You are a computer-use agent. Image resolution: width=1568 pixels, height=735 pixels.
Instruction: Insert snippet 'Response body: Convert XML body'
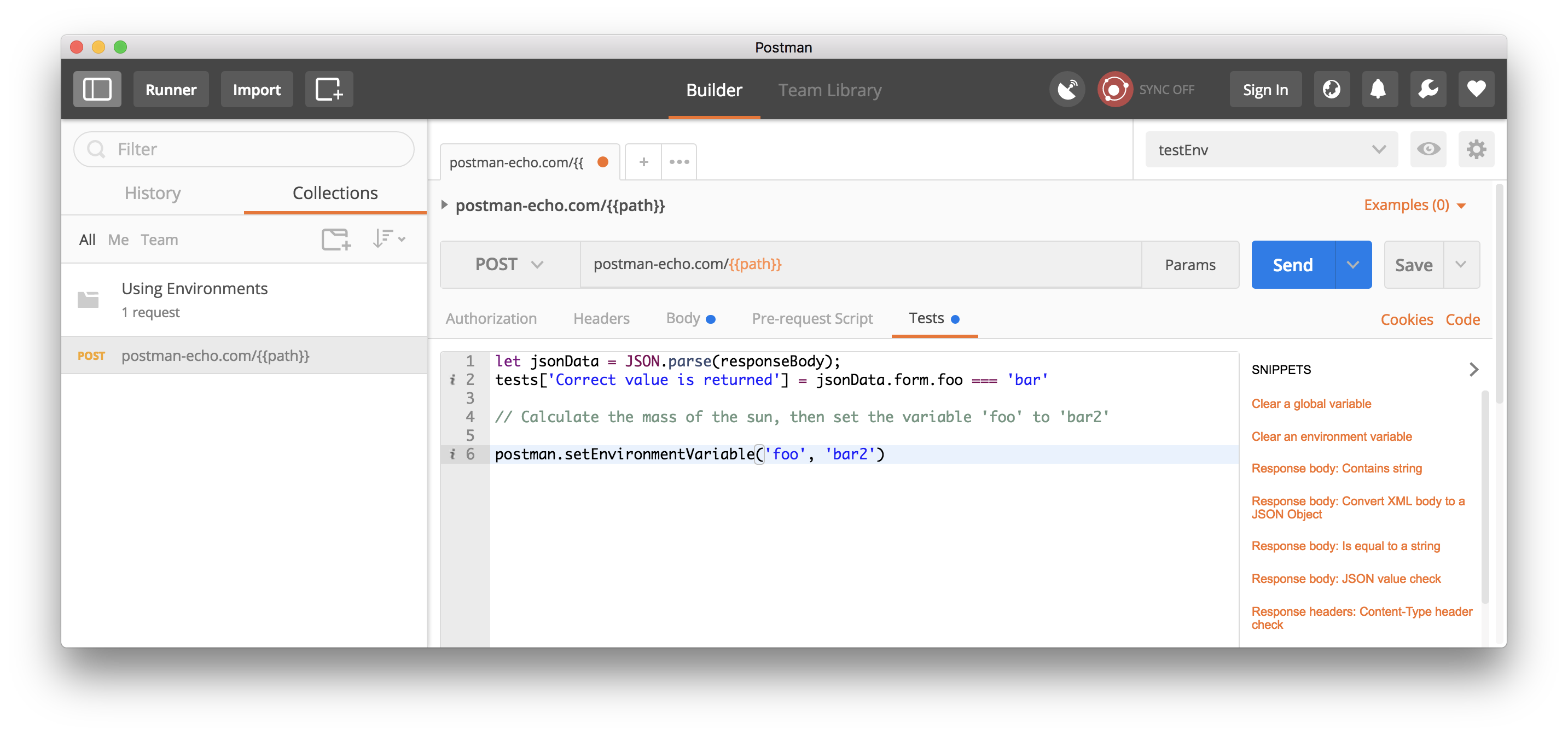[1357, 507]
